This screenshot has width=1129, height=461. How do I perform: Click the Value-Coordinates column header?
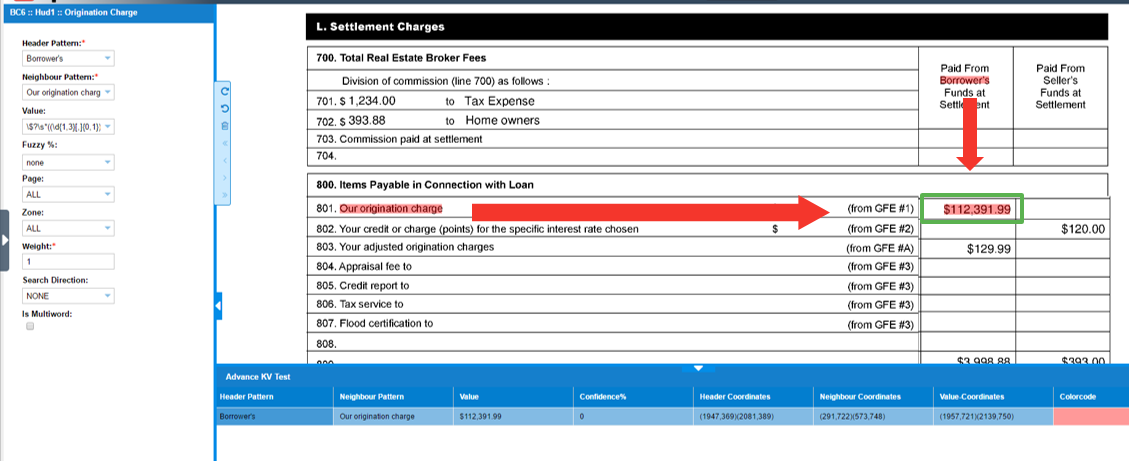994,397
